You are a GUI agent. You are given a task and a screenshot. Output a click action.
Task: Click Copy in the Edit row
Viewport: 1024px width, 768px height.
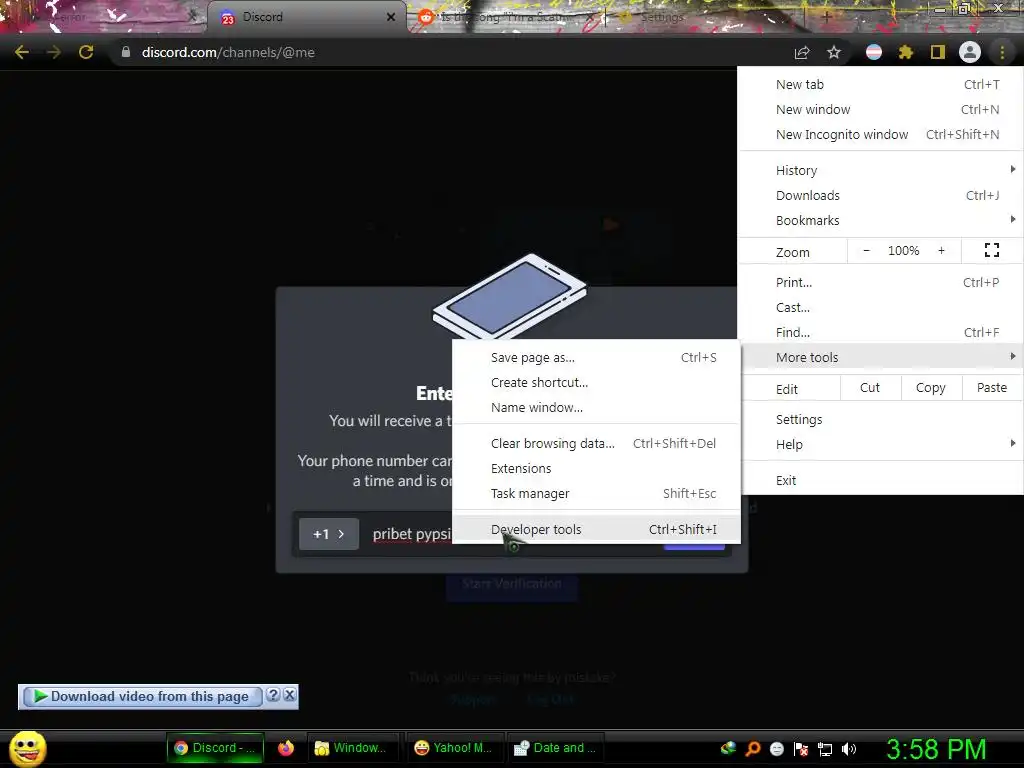[x=931, y=388]
